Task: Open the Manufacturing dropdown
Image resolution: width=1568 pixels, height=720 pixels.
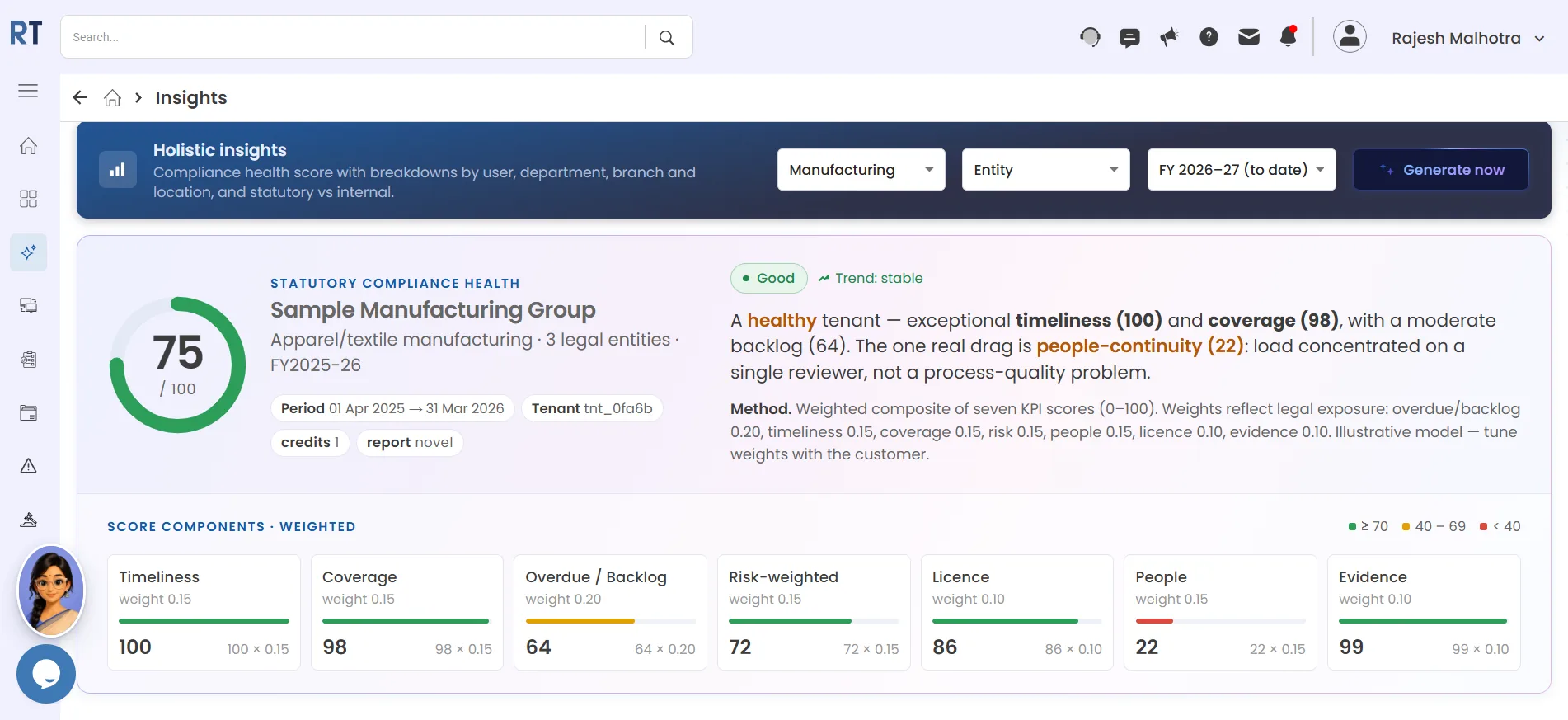Action: click(x=861, y=170)
